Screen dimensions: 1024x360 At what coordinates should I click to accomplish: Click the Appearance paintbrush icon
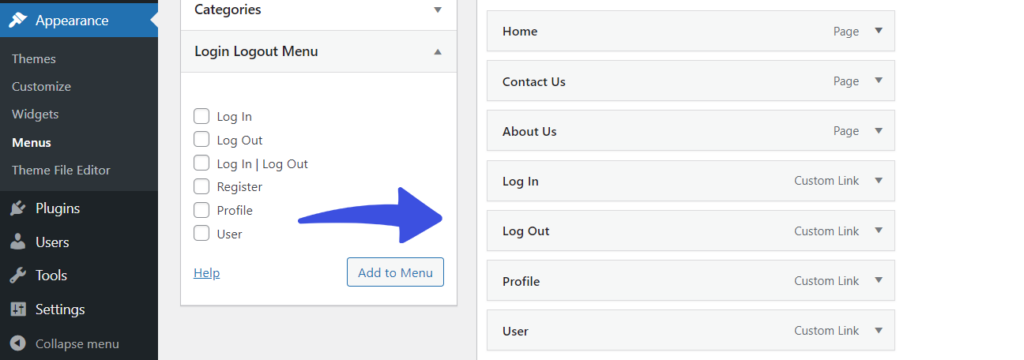click(x=18, y=20)
